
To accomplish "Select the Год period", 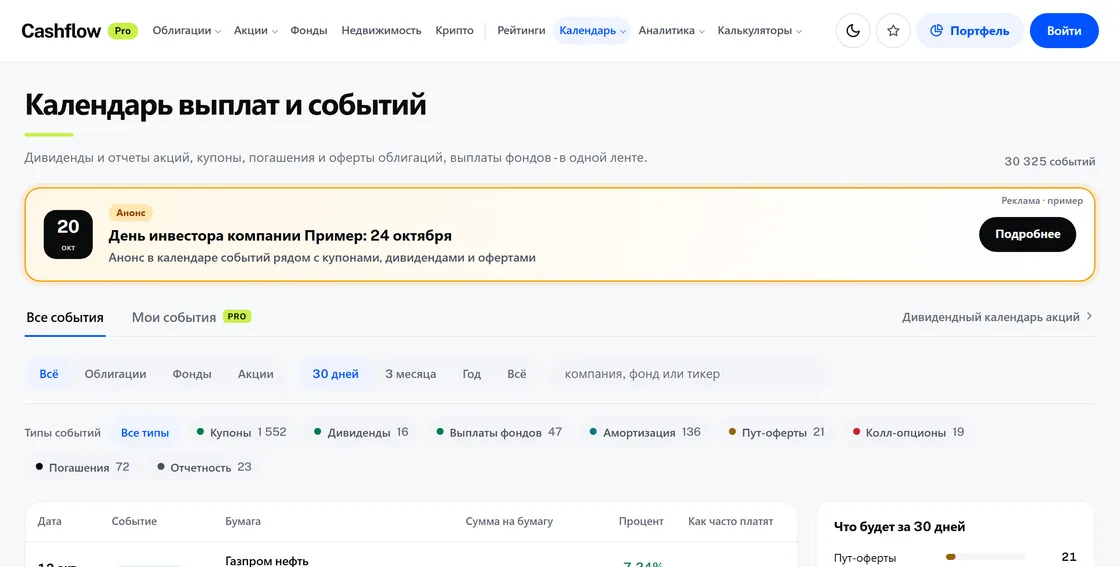I will click(x=471, y=373).
